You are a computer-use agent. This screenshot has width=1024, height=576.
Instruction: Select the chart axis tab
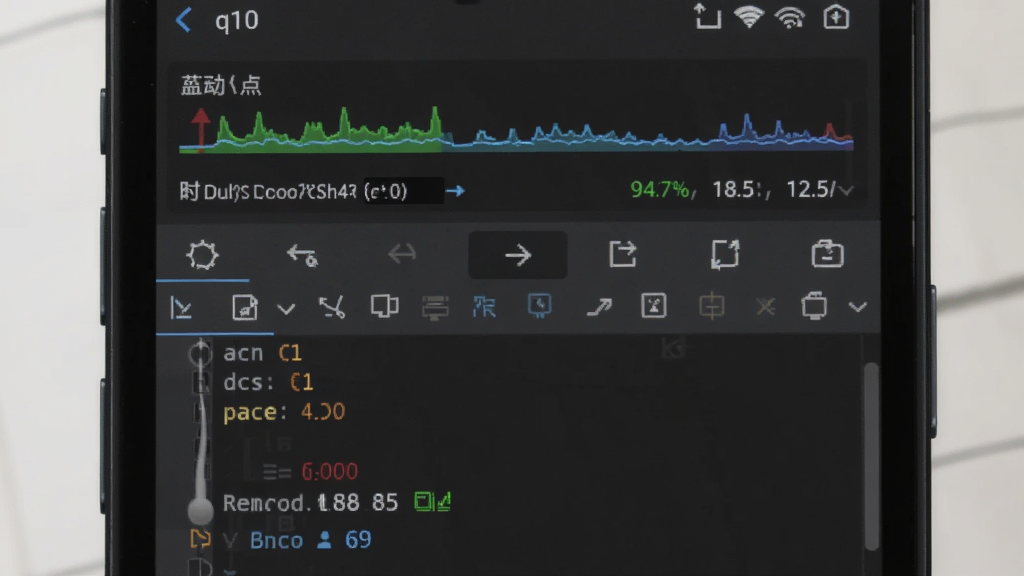[x=182, y=308]
